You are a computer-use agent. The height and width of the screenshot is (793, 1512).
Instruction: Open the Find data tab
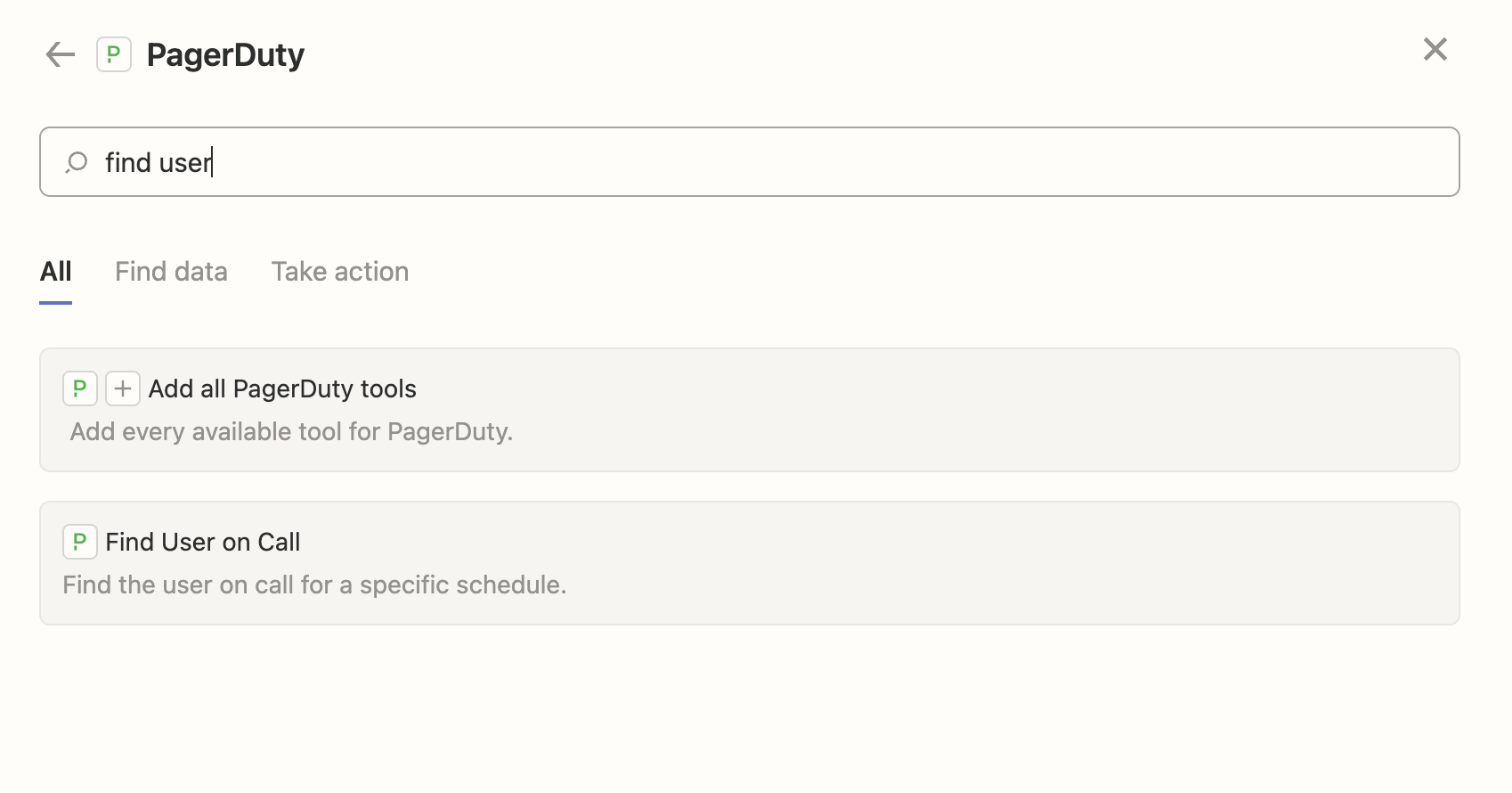point(171,272)
